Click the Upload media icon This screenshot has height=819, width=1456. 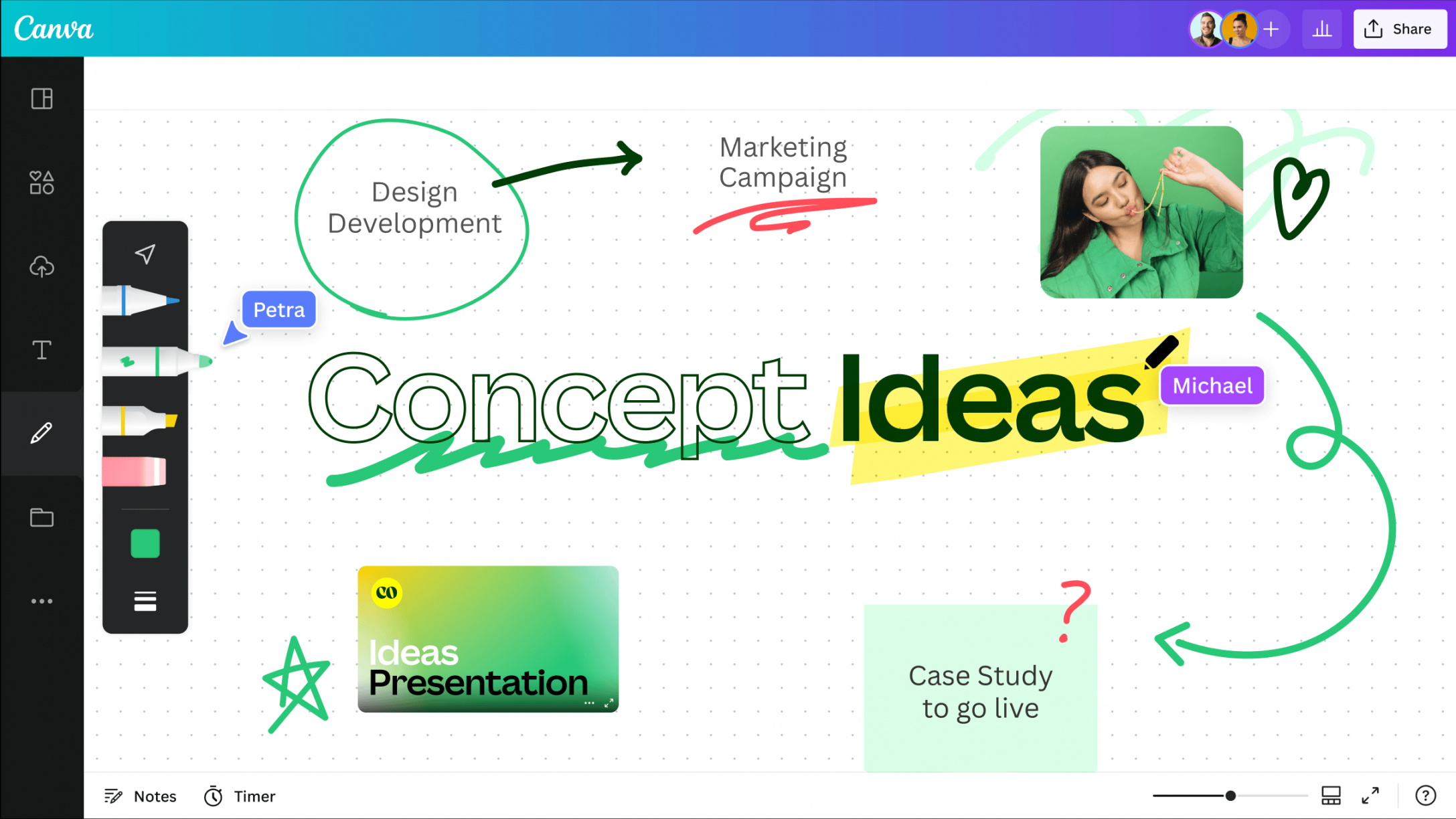click(x=42, y=266)
